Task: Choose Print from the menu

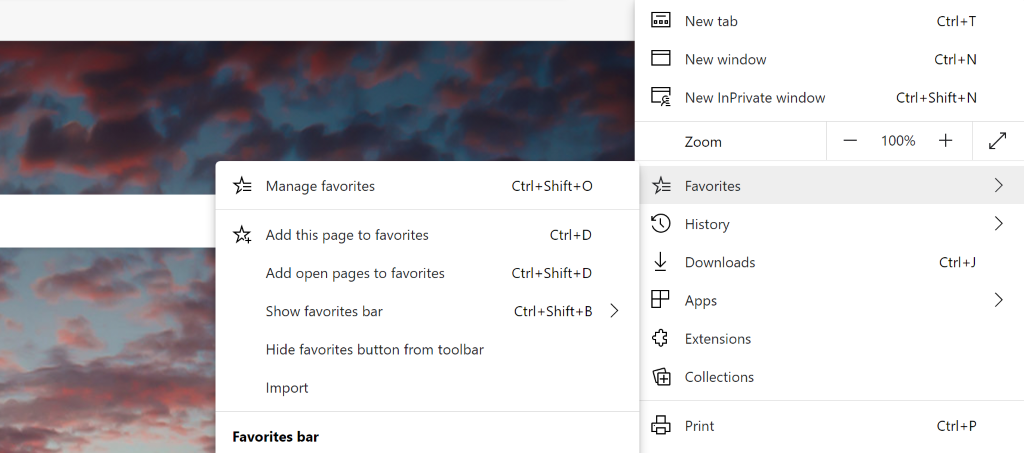Action: coord(829,426)
